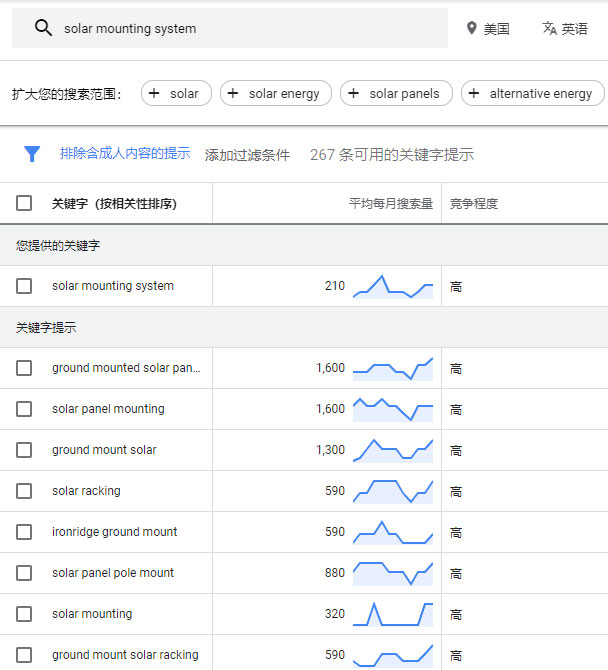Image resolution: width=608 pixels, height=670 pixels.
Task: Click keyword text ground mounted solar pan...
Action: coord(126,368)
